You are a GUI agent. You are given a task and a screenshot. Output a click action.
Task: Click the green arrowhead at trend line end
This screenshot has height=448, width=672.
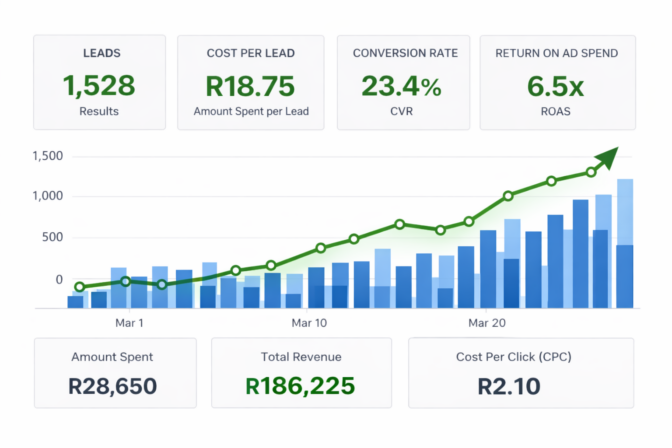(608, 158)
